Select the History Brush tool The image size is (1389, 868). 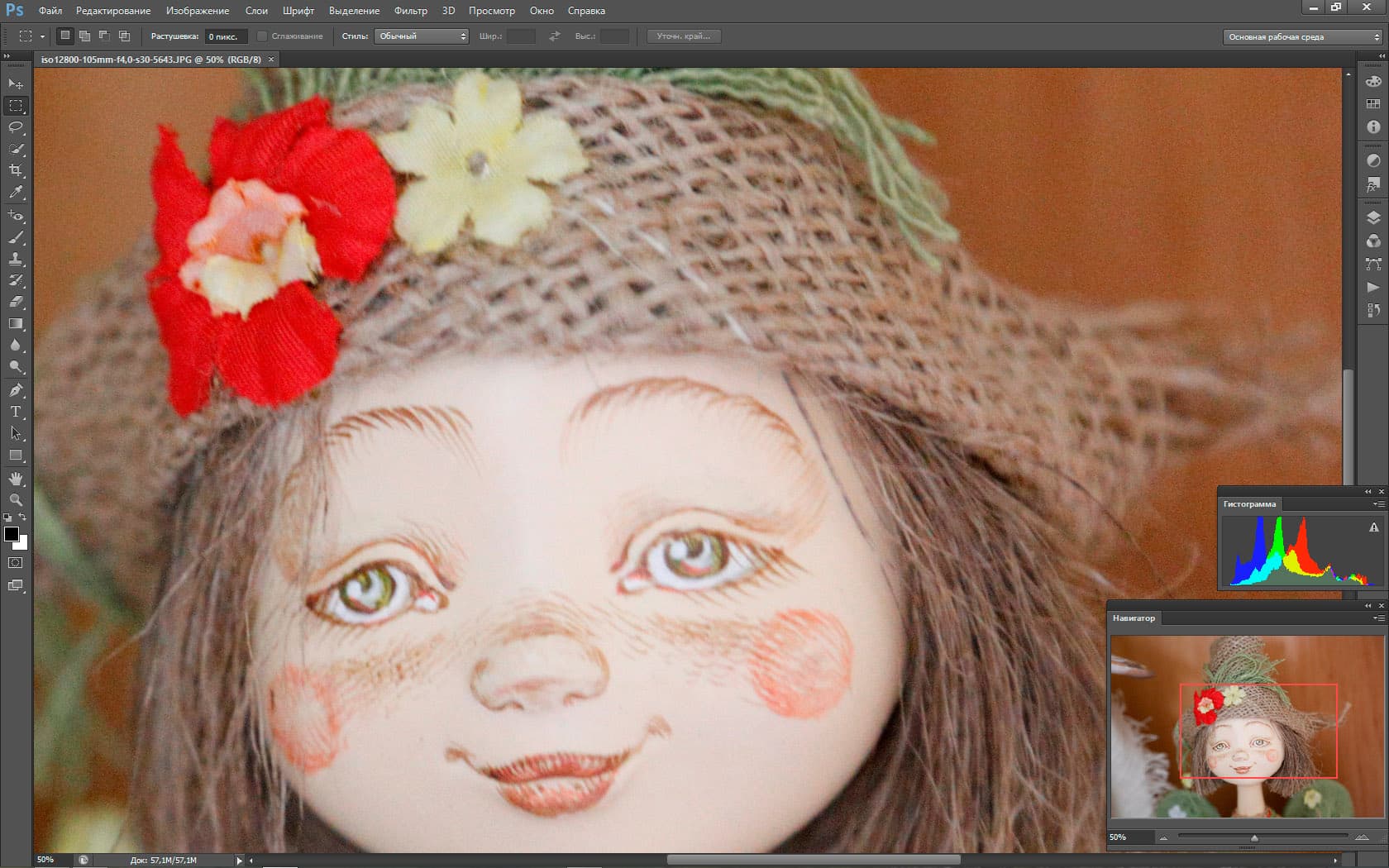pyautogui.click(x=16, y=280)
